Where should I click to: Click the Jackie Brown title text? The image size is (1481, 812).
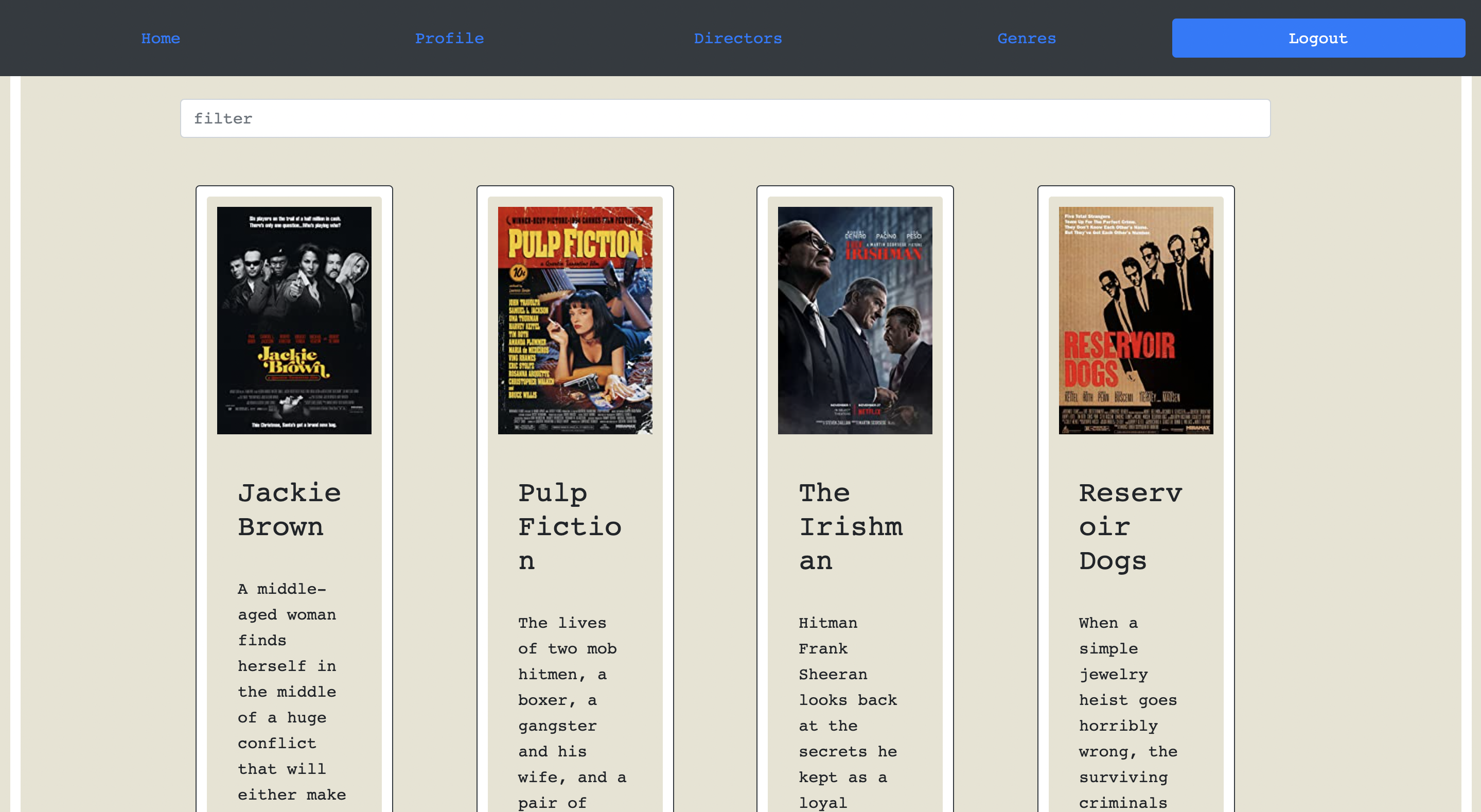(289, 509)
